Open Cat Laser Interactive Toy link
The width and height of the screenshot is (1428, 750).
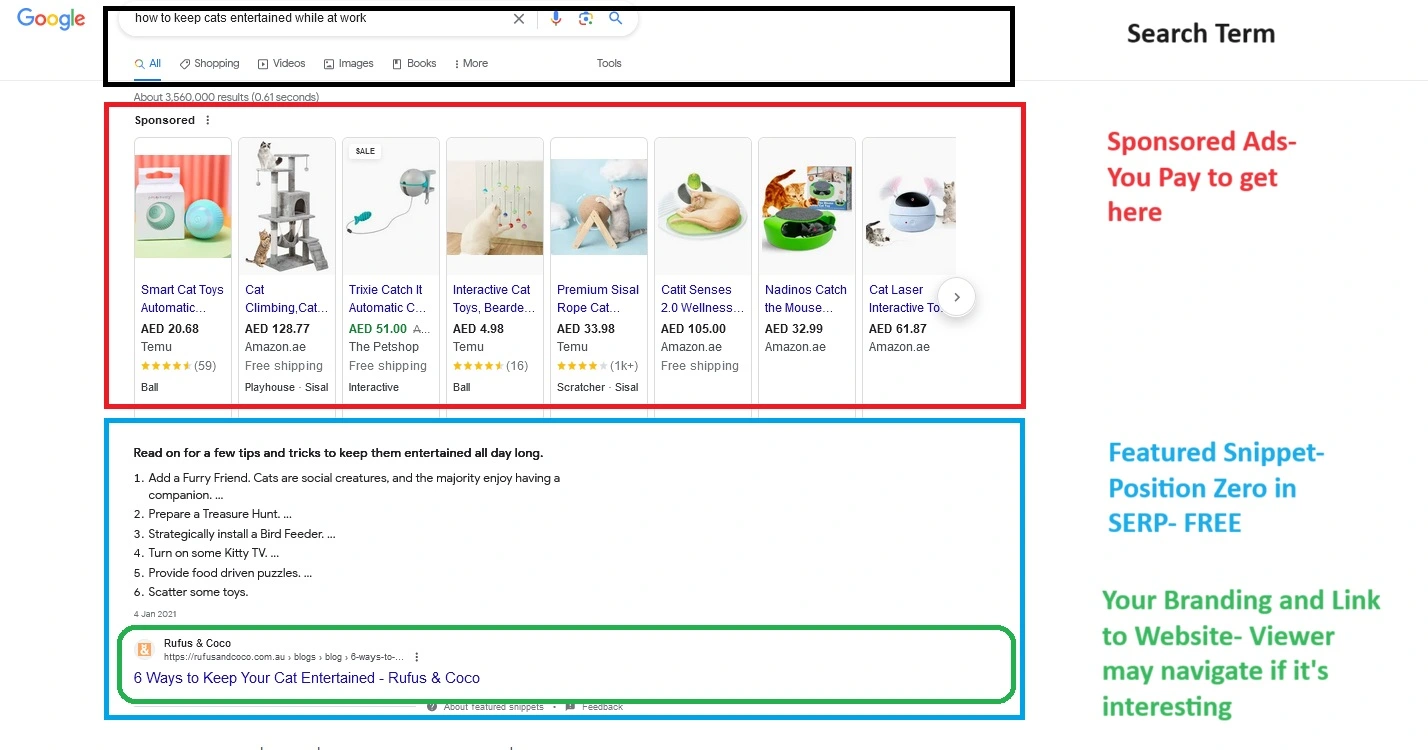click(906, 299)
